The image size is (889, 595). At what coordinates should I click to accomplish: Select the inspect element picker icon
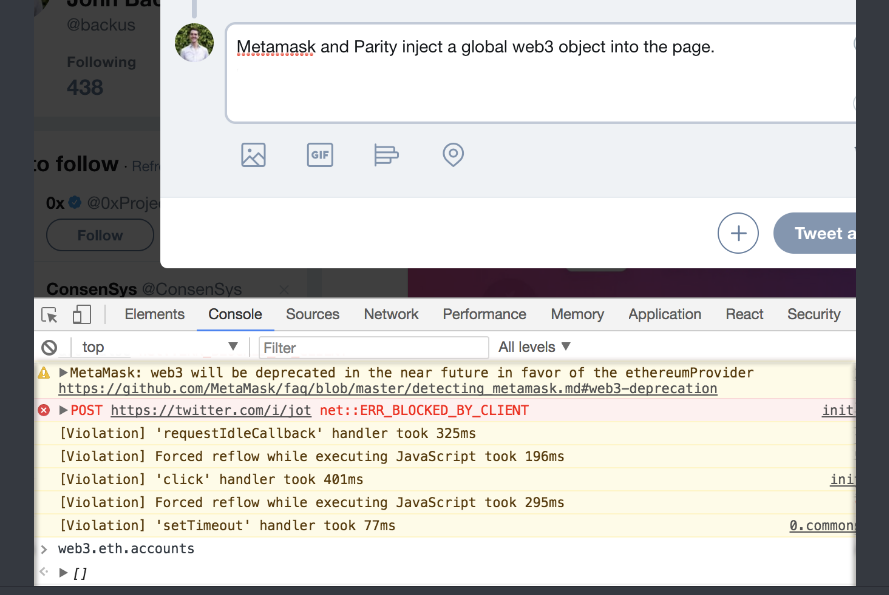click(49, 314)
